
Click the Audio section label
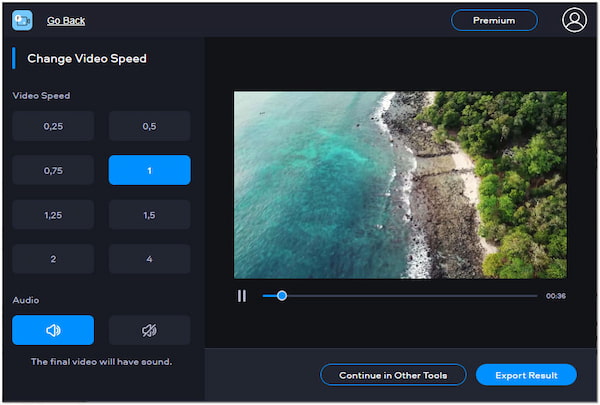[x=26, y=300]
